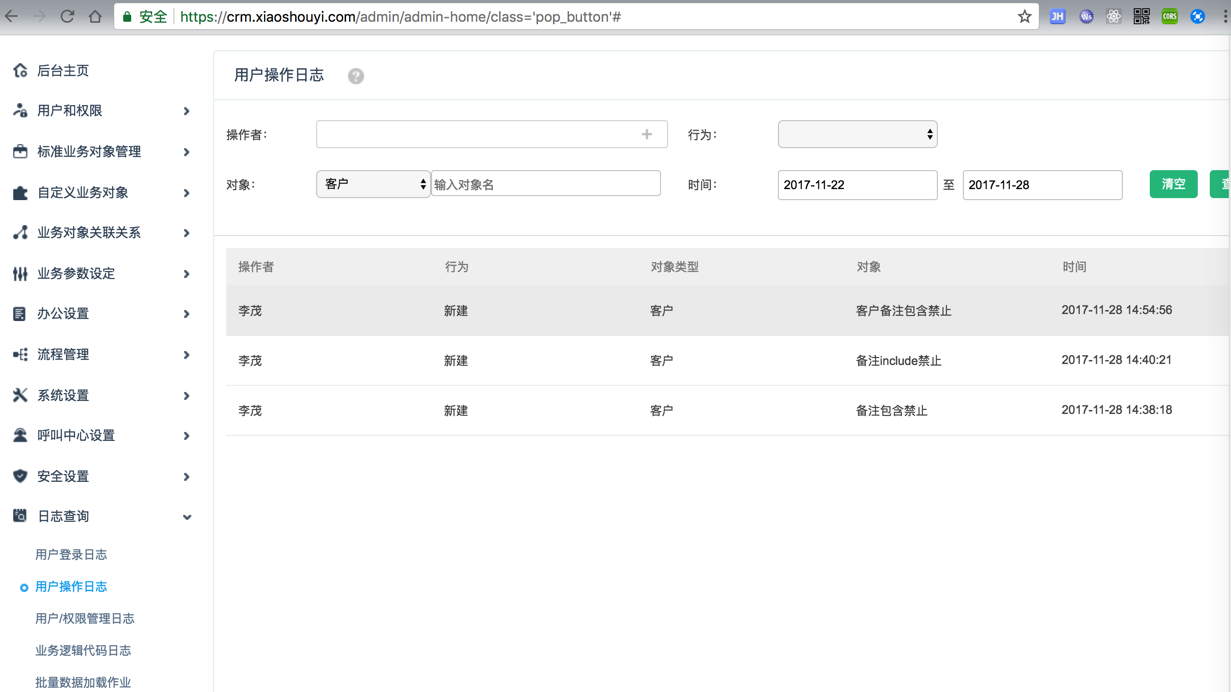Select row 客户备注包含禁止
Image resolution: width=1231 pixels, height=692 pixels.
728,311
